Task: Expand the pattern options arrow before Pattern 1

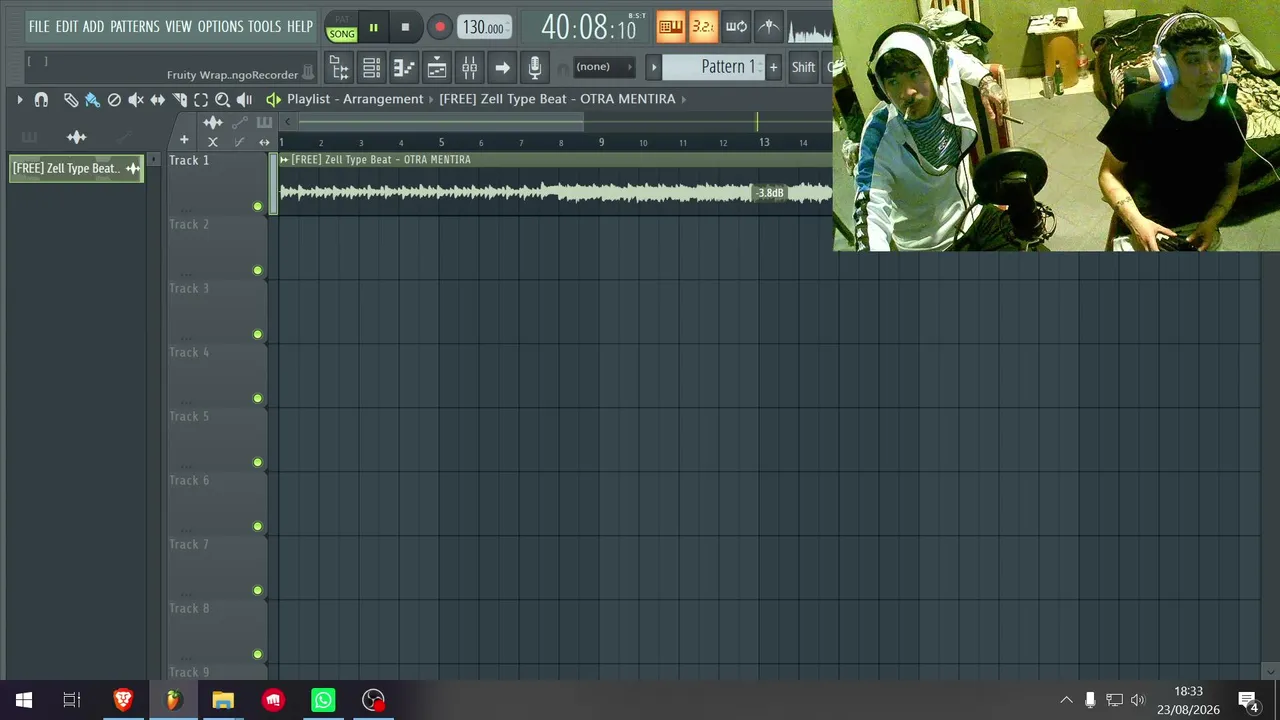Action: pyautogui.click(x=654, y=67)
